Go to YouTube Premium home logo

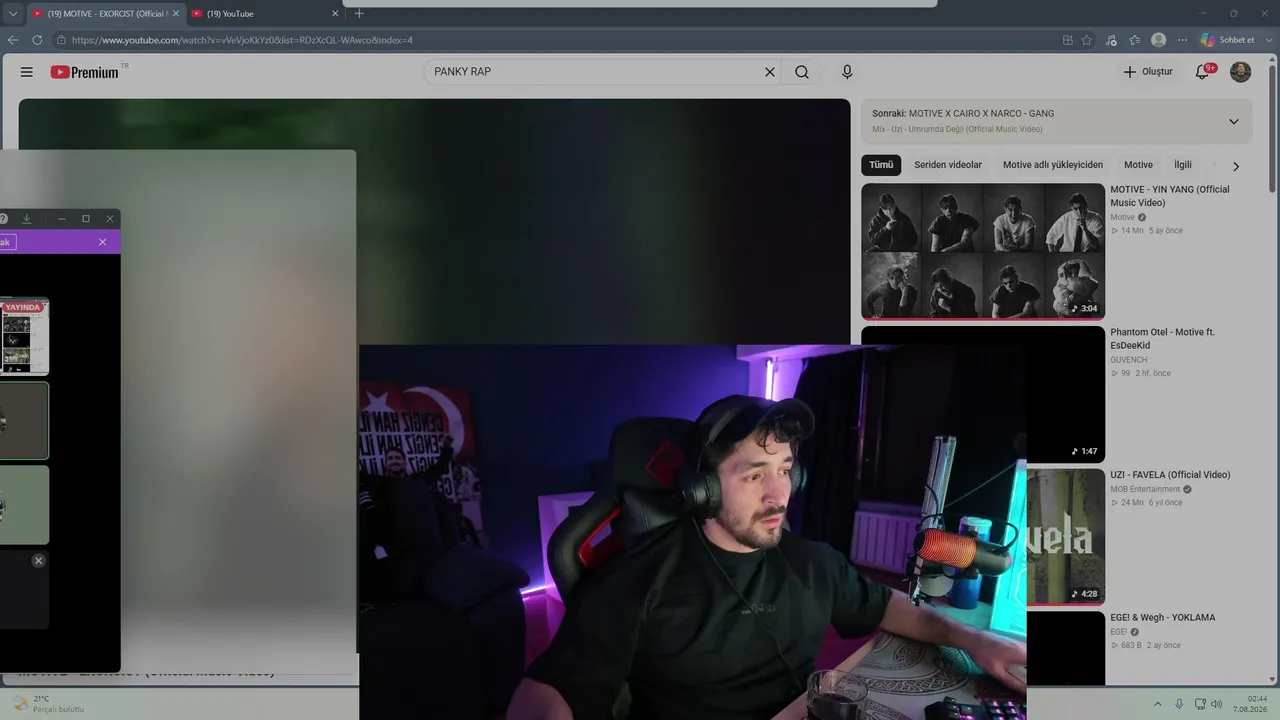pyautogui.click(x=85, y=72)
